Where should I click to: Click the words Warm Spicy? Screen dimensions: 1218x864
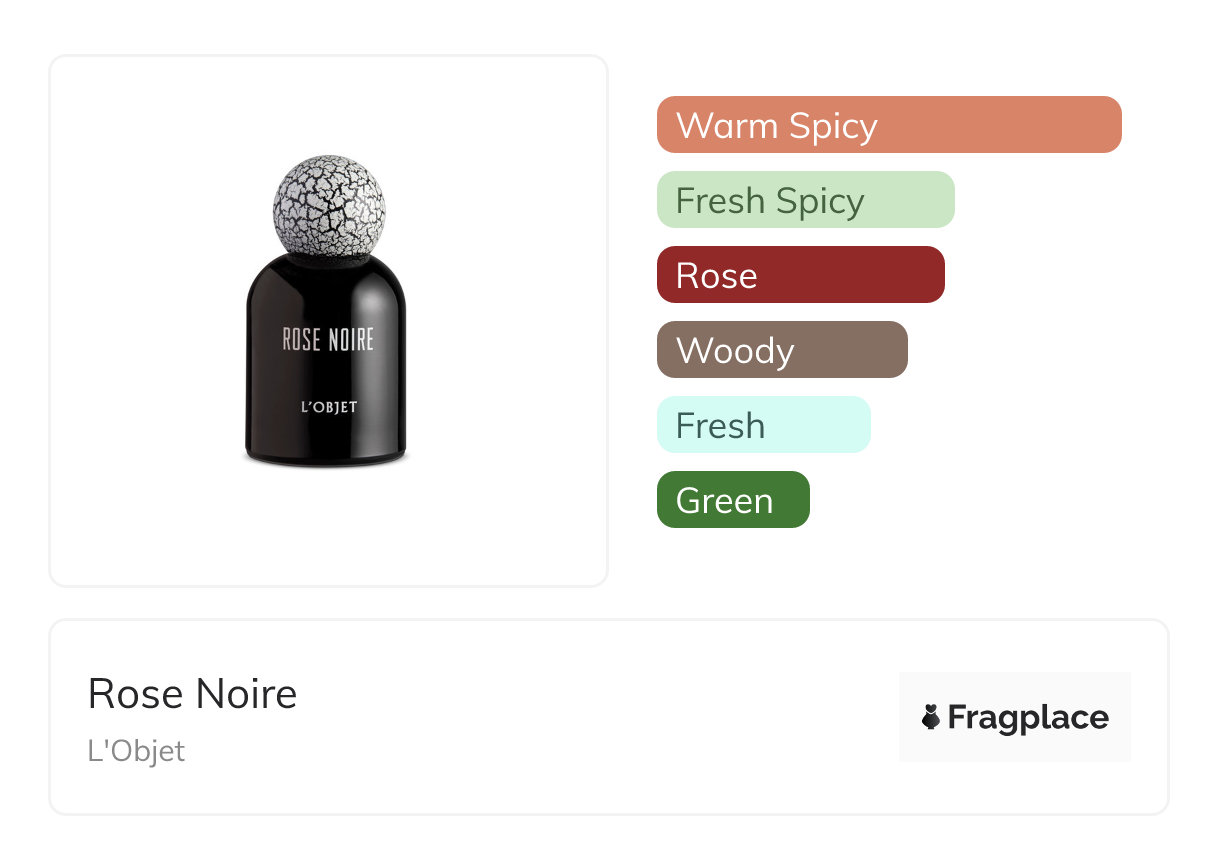tap(776, 126)
